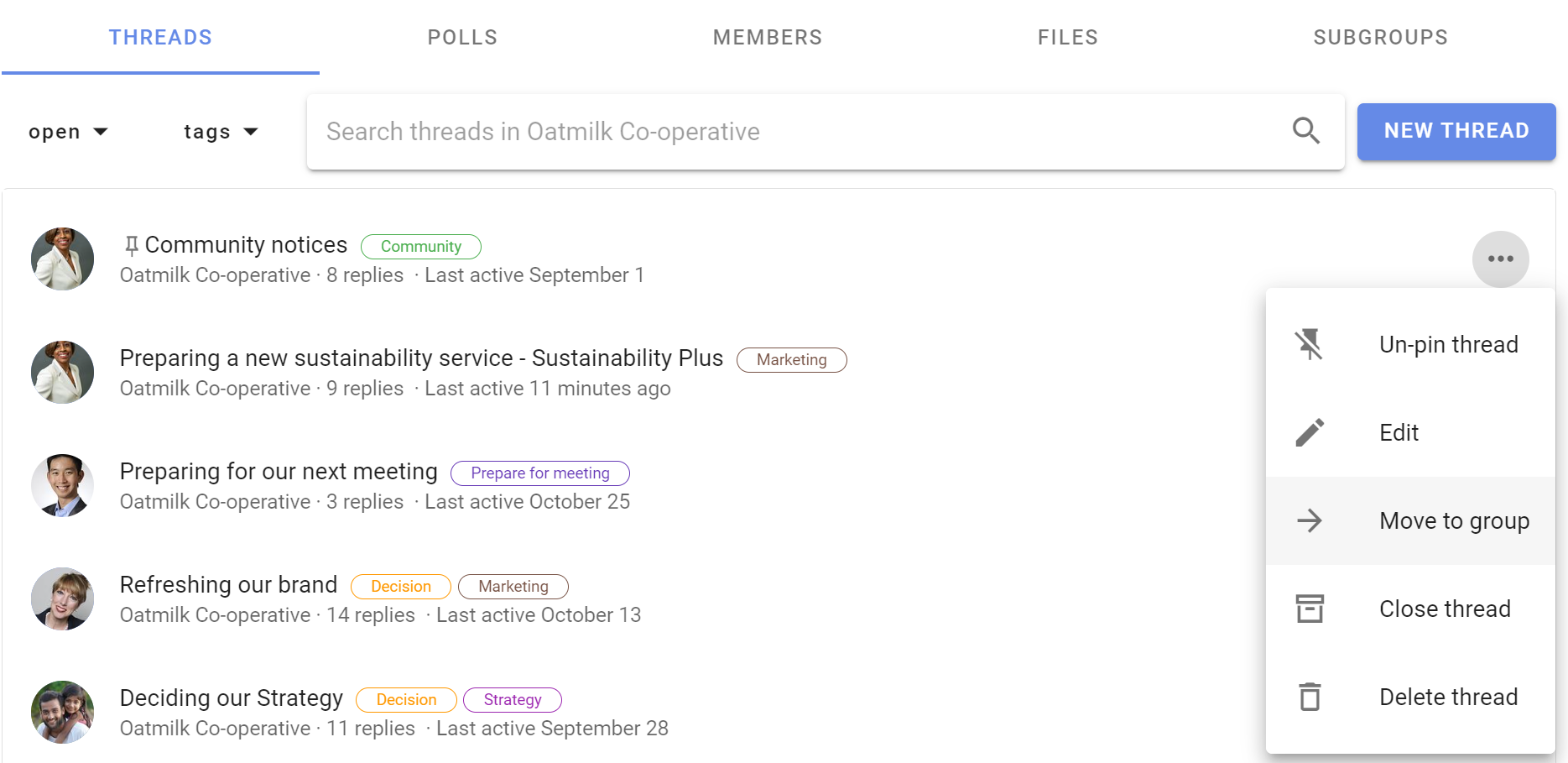Switch to the Polls tab

click(x=462, y=37)
